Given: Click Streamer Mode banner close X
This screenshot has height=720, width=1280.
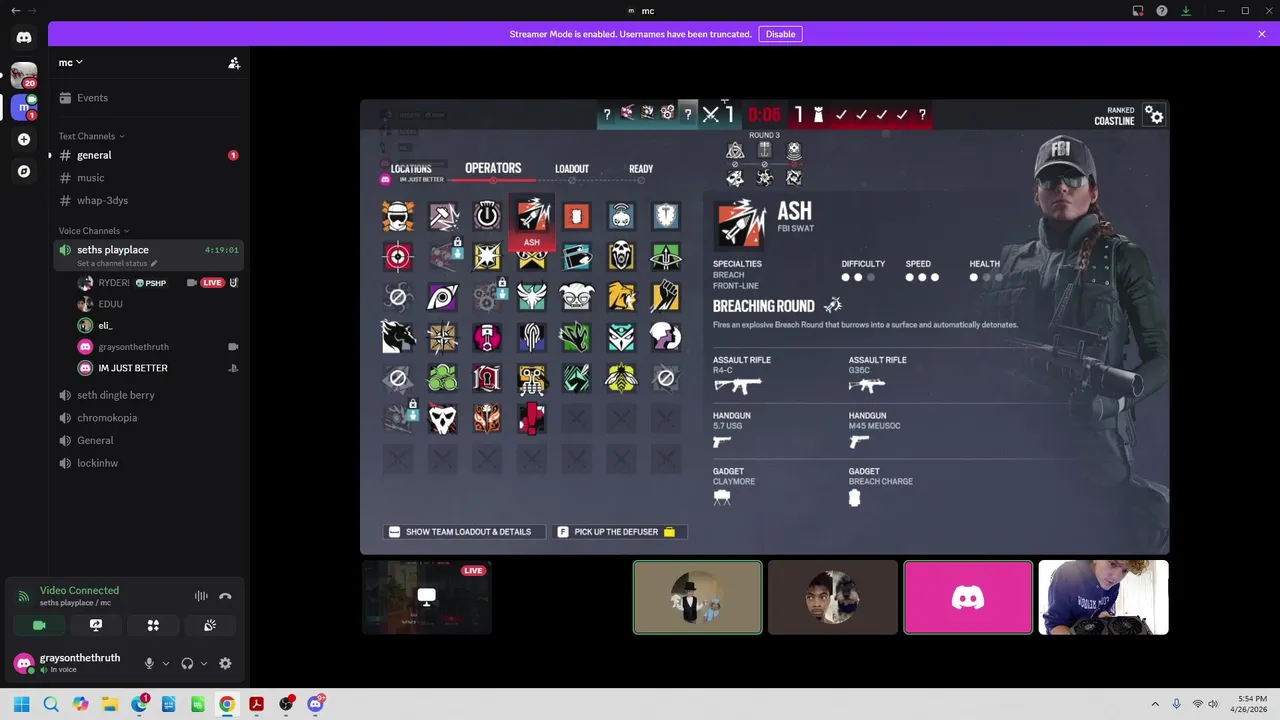Looking at the screenshot, I should 1262,34.
